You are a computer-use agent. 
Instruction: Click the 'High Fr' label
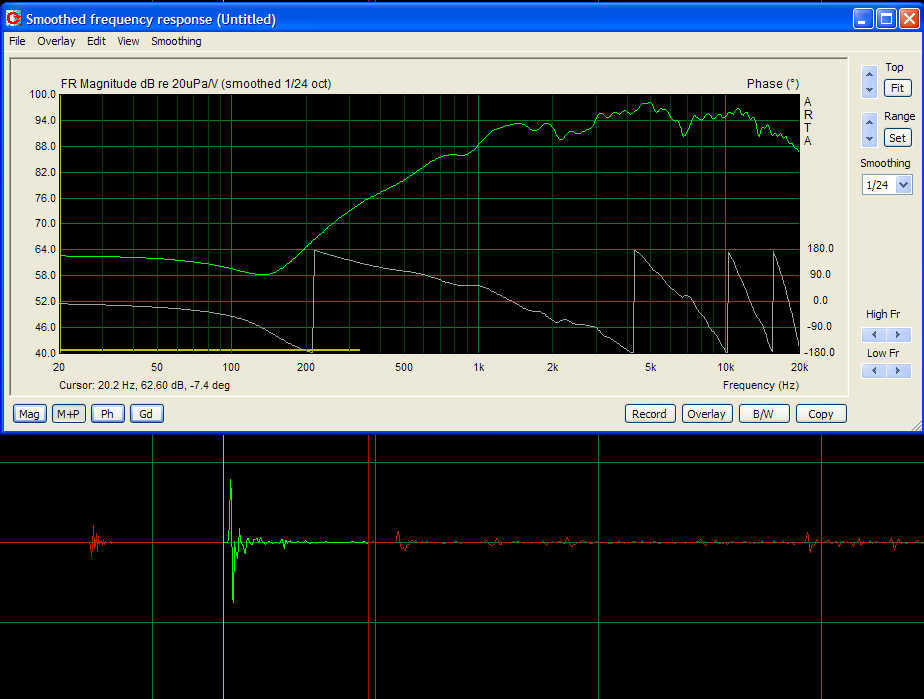(x=883, y=314)
